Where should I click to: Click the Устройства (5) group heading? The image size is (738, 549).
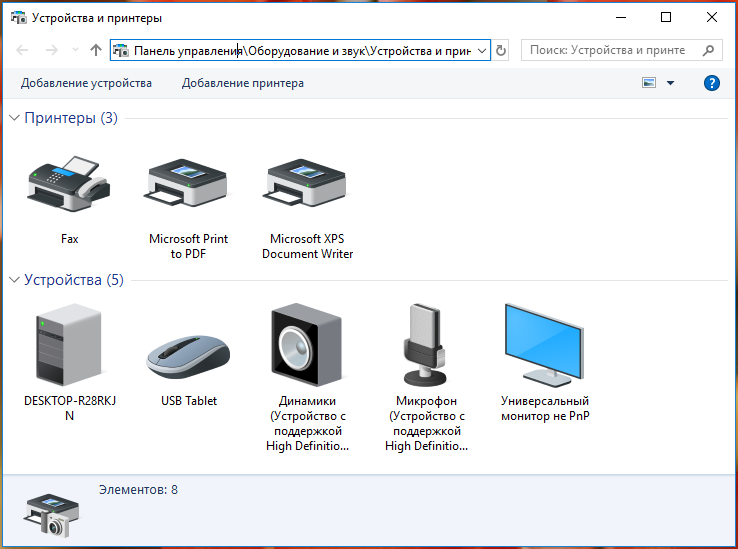pos(74,280)
